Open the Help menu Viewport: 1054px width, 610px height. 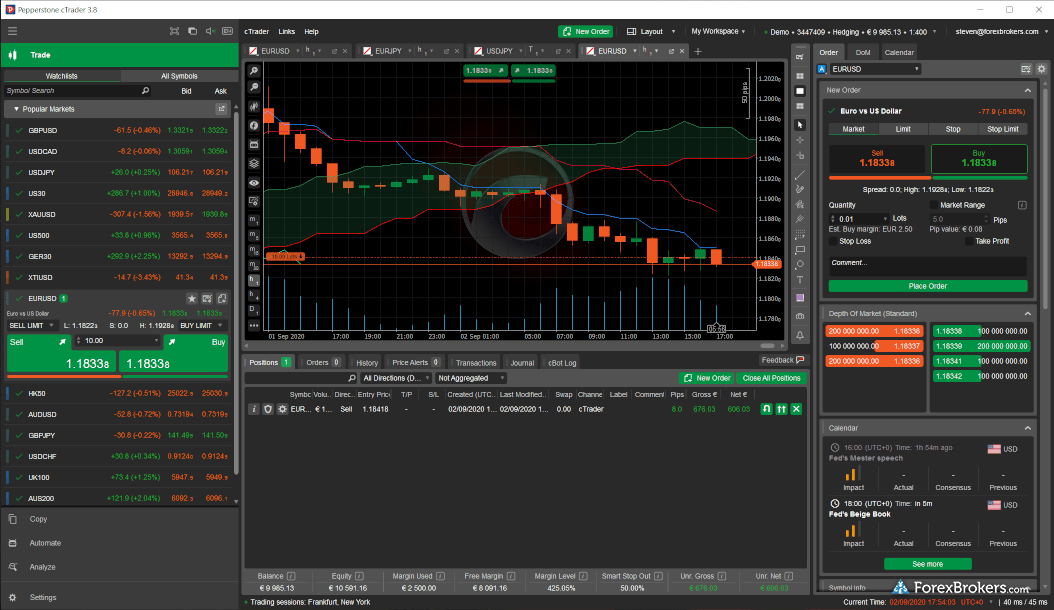[x=311, y=32]
